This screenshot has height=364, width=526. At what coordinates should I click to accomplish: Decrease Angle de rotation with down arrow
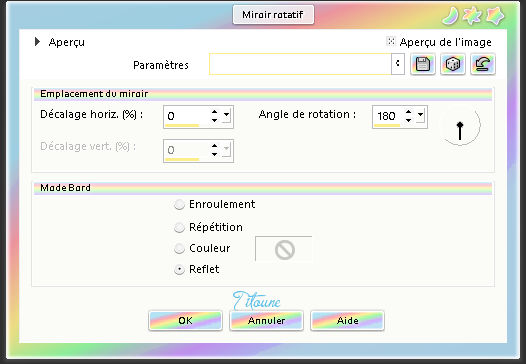pos(408,120)
